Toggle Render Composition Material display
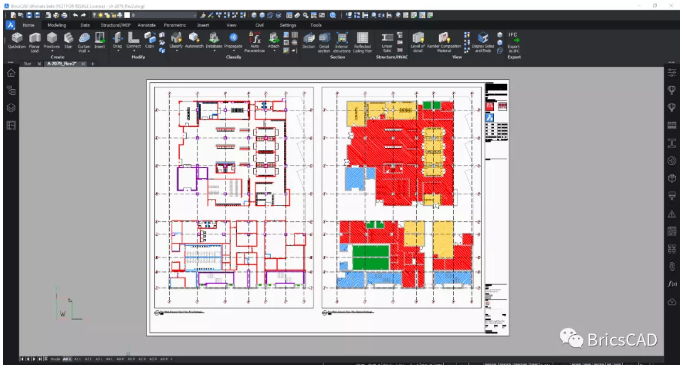The height and width of the screenshot is (365, 683). (x=443, y=42)
